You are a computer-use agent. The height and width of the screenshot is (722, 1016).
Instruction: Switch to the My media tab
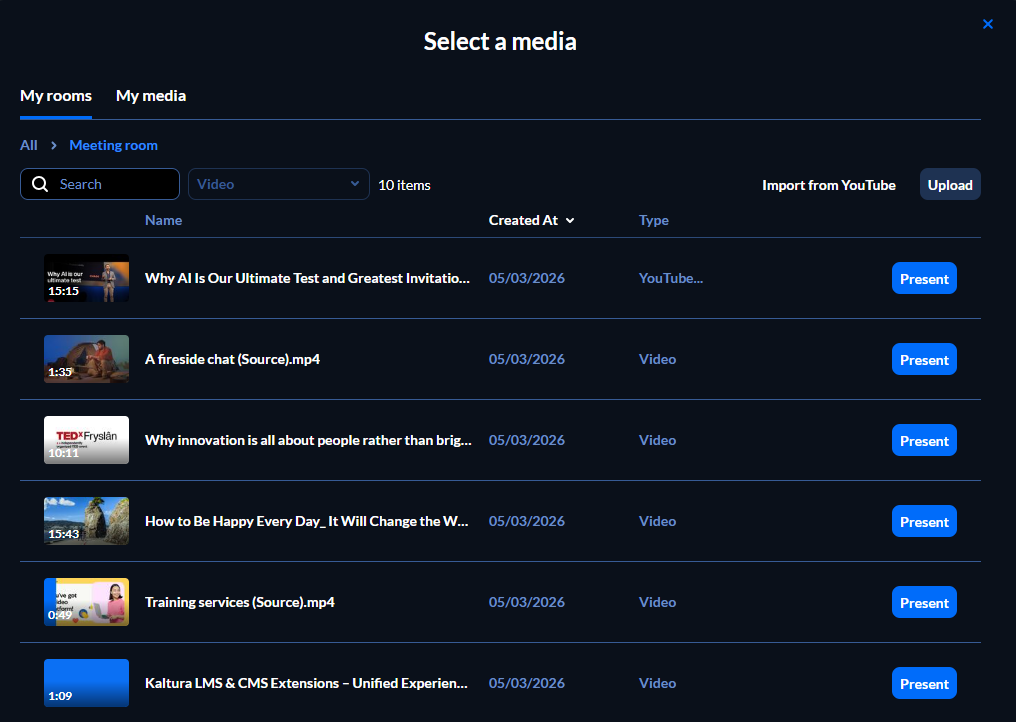[x=151, y=96]
